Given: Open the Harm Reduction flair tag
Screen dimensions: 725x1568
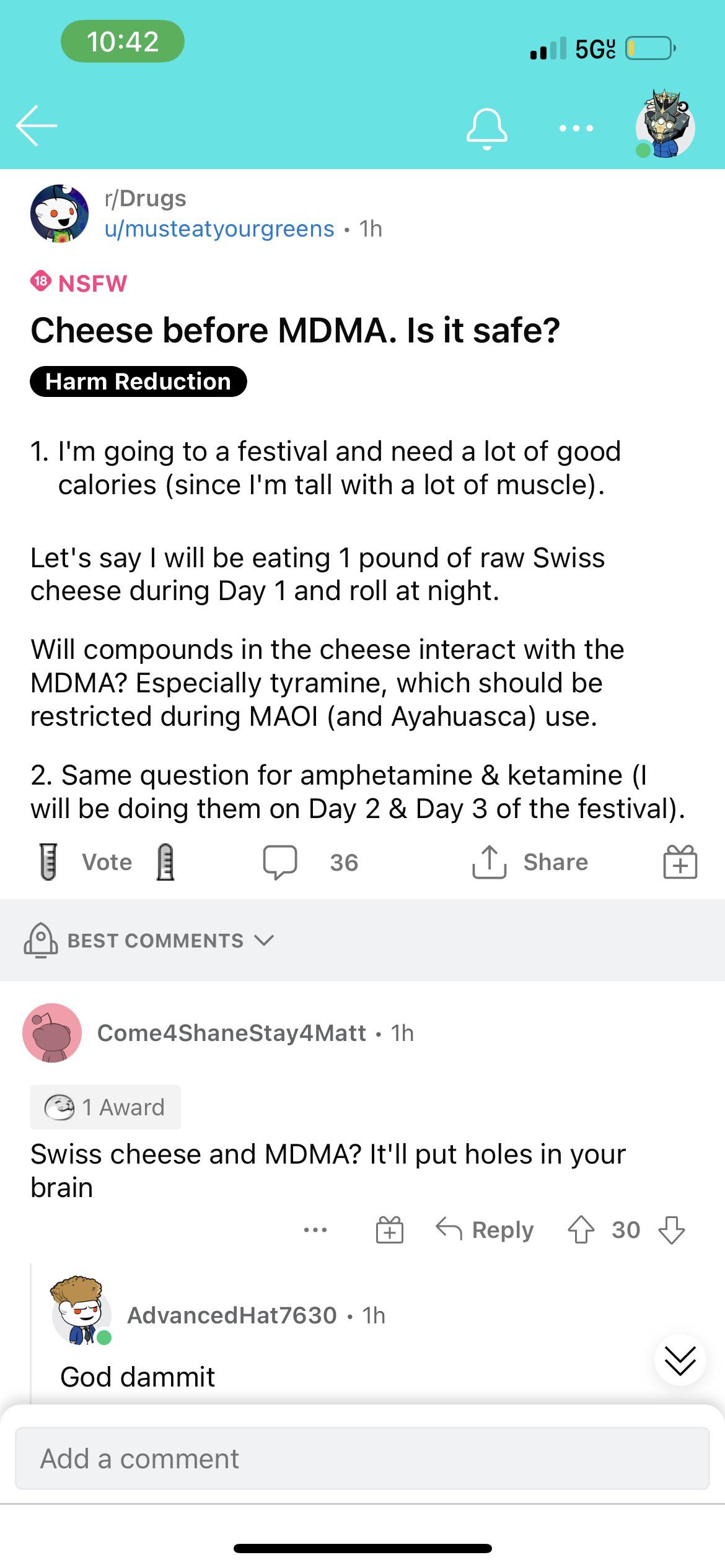Looking at the screenshot, I should coord(138,381).
